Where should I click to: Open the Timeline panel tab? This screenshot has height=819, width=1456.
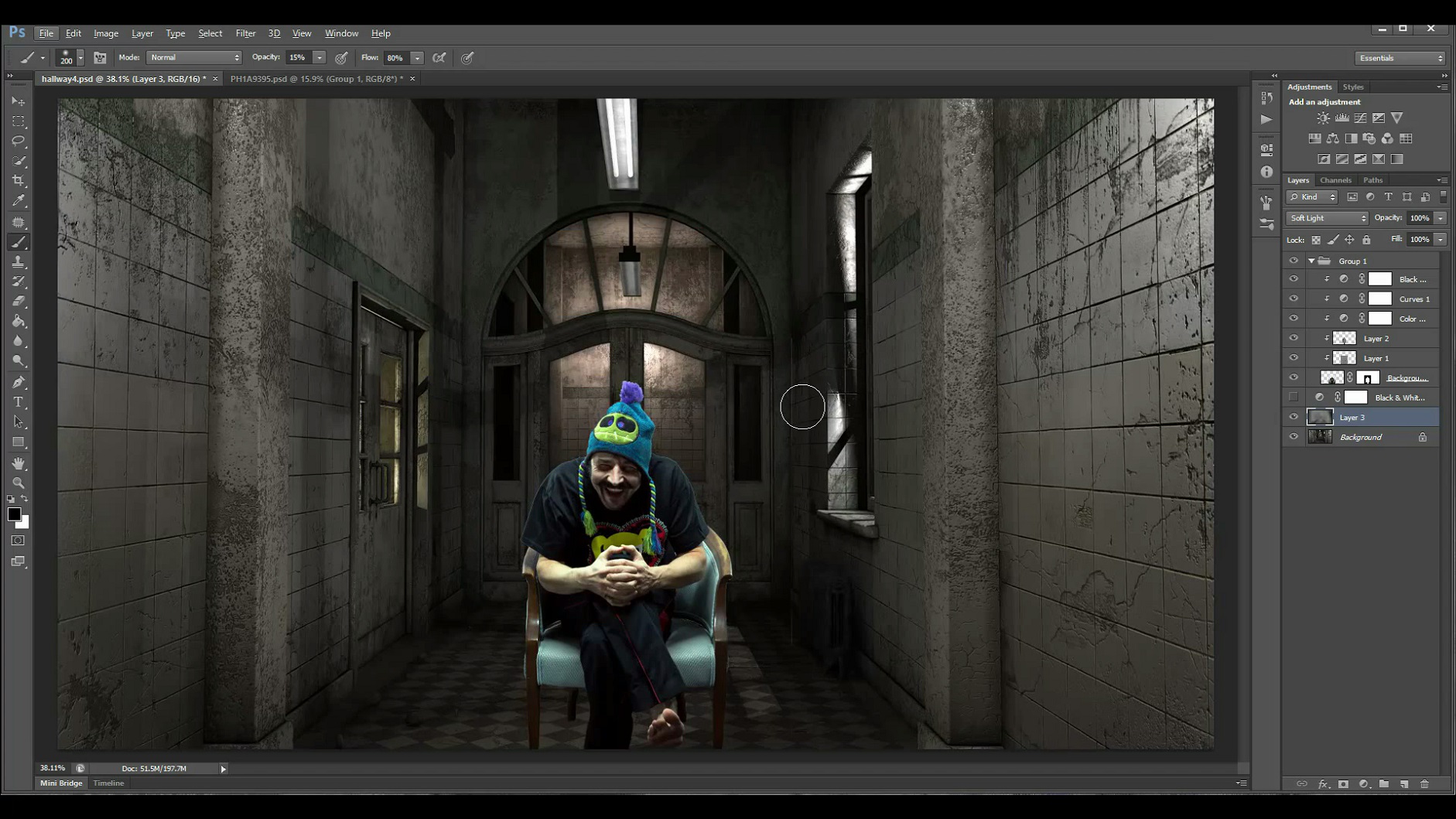click(x=108, y=783)
